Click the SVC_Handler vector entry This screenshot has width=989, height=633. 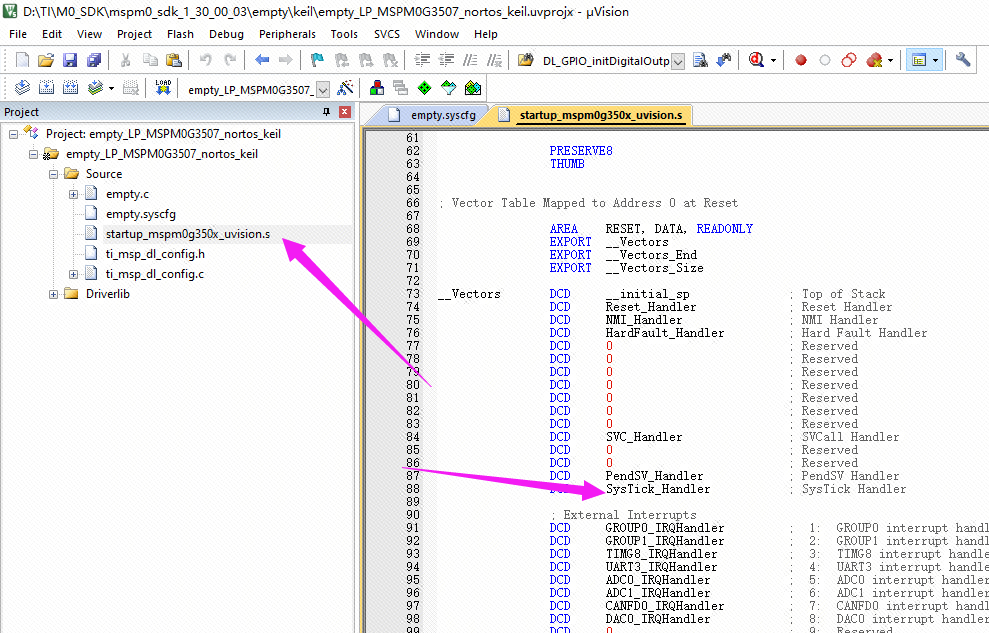coord(644,437)
